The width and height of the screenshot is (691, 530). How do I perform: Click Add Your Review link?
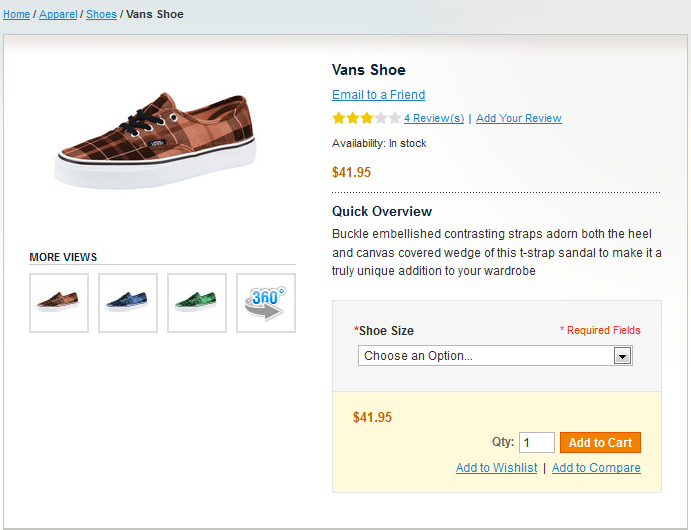(x=519, y=118)
